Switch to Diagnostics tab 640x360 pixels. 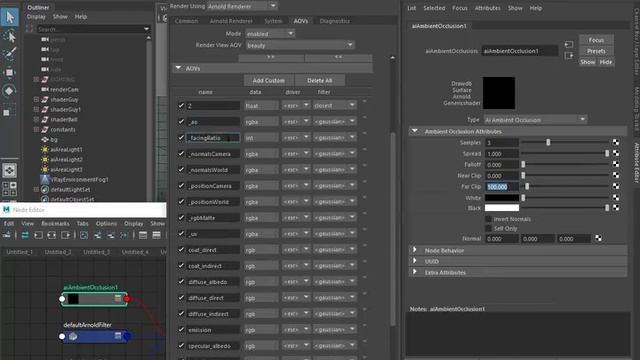tap(335, 21)
